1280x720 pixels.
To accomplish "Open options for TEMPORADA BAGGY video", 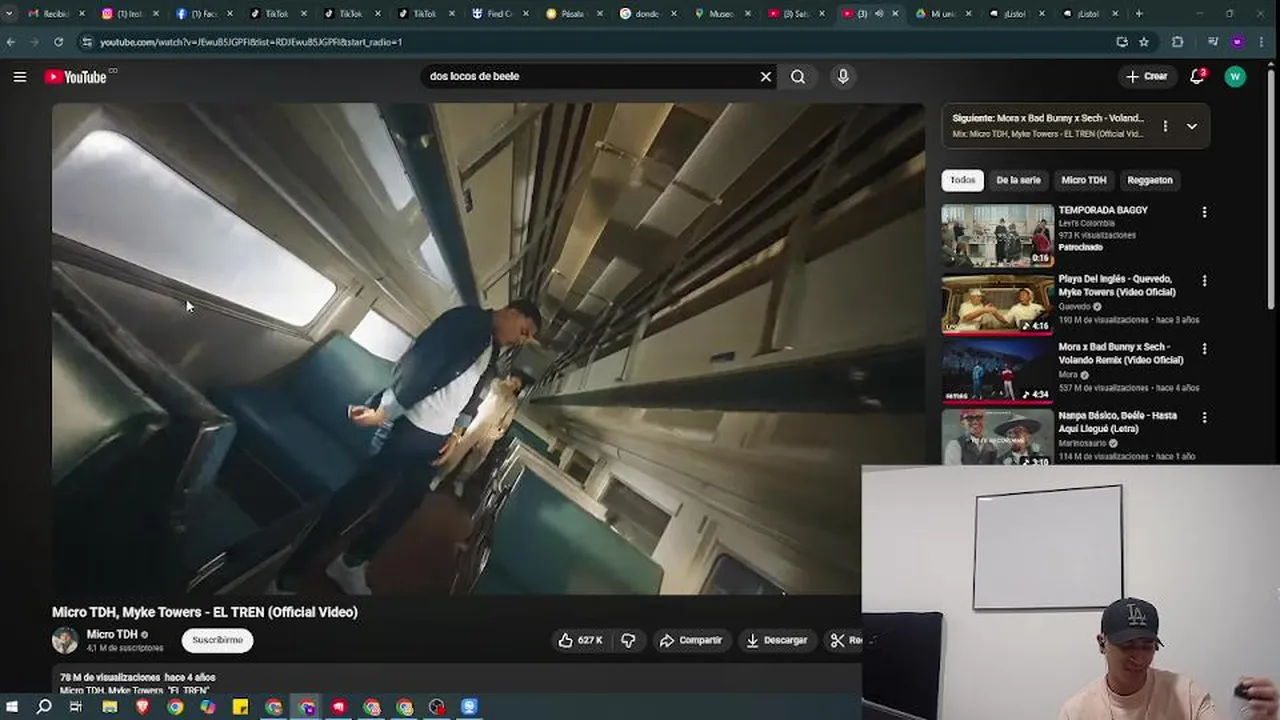I will click(1204, 212).
